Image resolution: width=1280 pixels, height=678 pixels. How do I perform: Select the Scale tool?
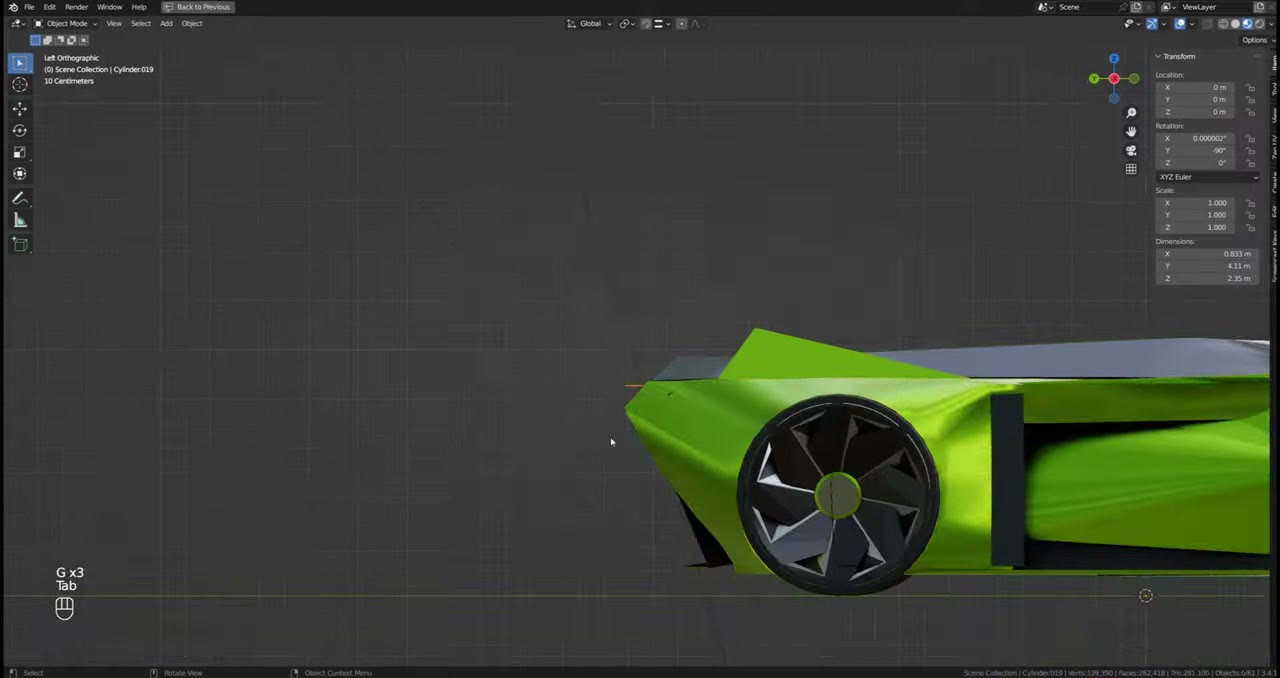pos(19,152)
